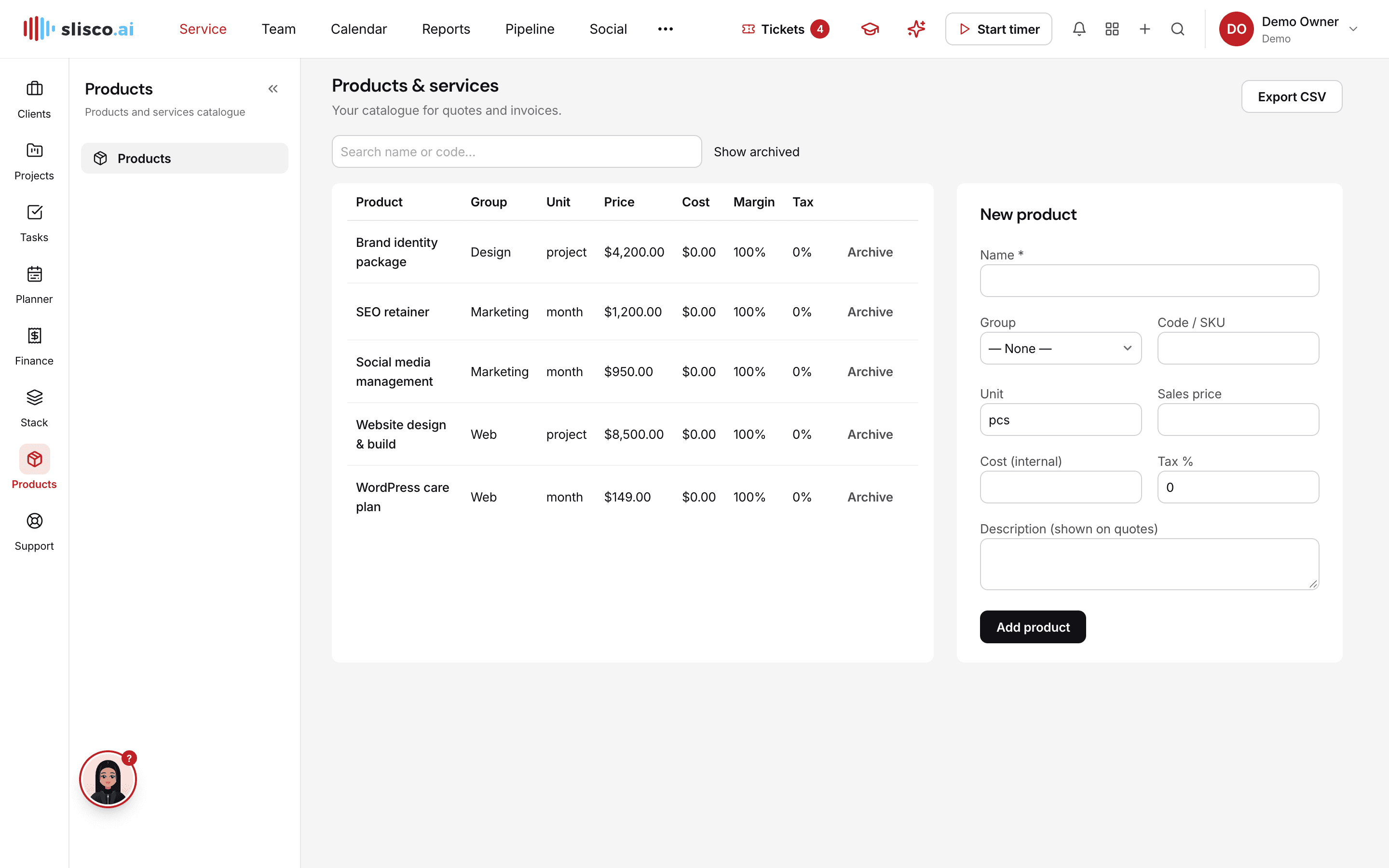1389x868 pixels.
Task: Open the AI sparkle assistant icon
Action: (x=916, y=29)
